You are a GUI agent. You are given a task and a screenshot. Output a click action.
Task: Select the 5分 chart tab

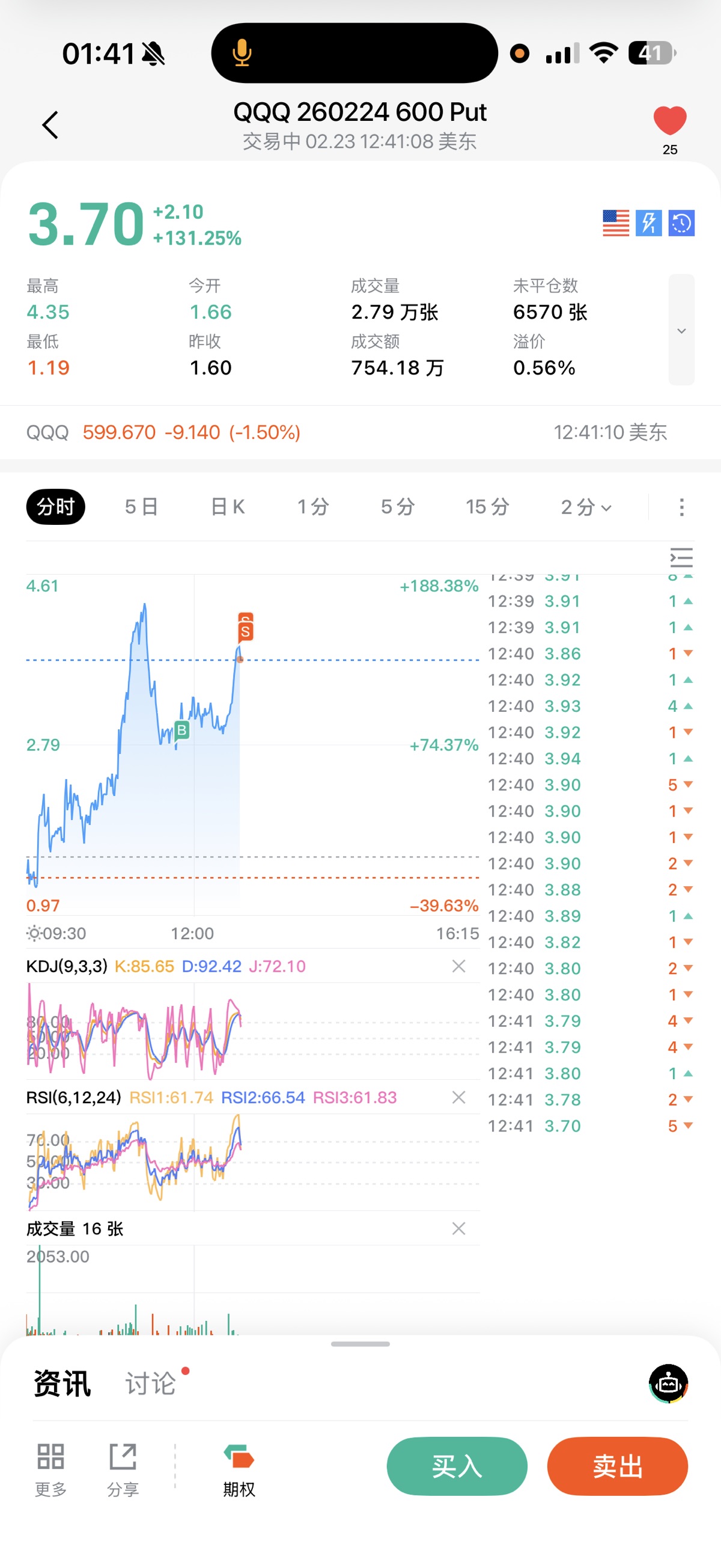397,506
